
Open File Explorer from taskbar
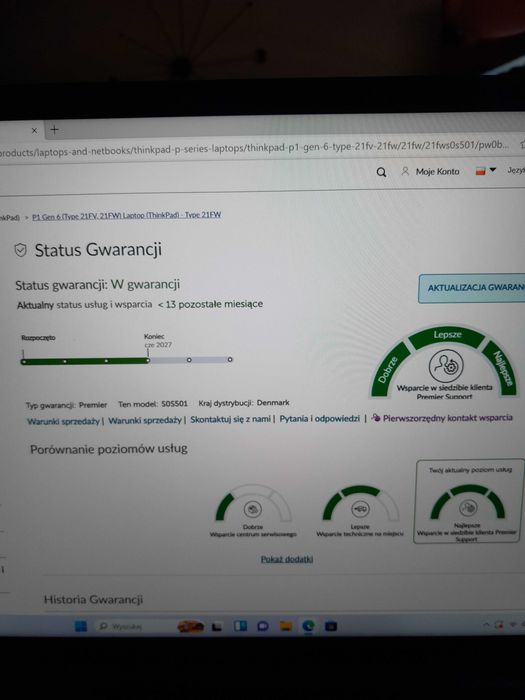click(286, 626)
